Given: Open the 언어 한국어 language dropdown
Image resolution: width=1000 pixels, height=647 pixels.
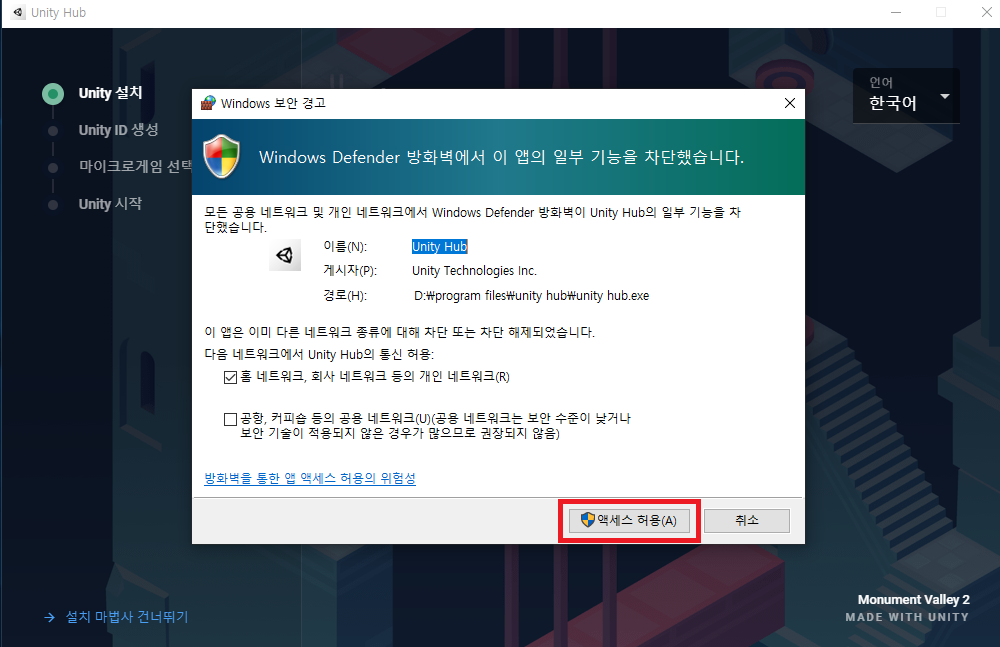Looking at the screenshot, I should 906,96.
